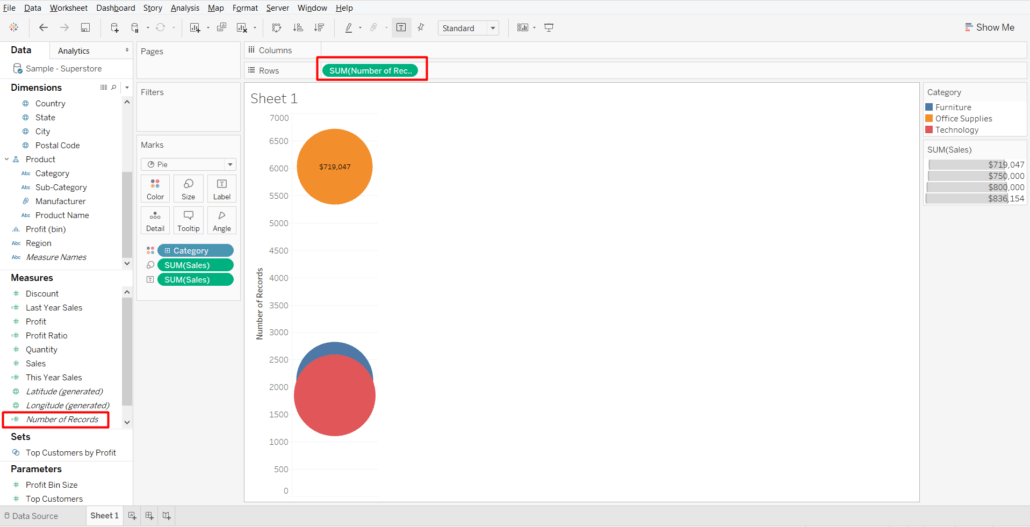Image resolution: width=1030 pixels, height=527 pixels.
Task: Toggle the Show Mark Labels button
Action: point(401,28)
